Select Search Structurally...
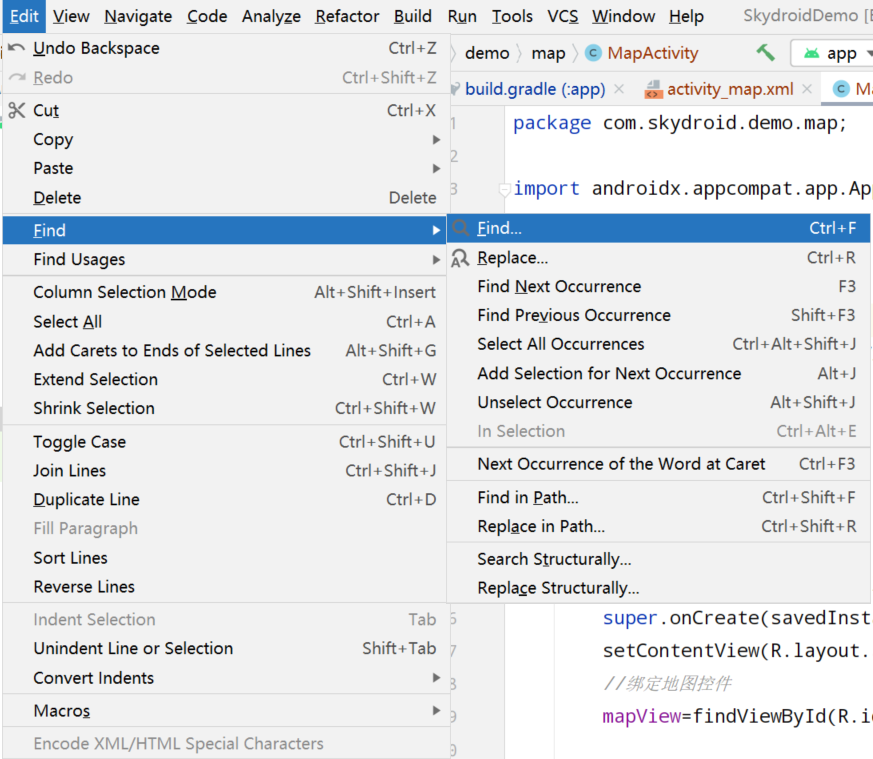The height and width of the screenshot is (759, 873). tap(659, 559)
